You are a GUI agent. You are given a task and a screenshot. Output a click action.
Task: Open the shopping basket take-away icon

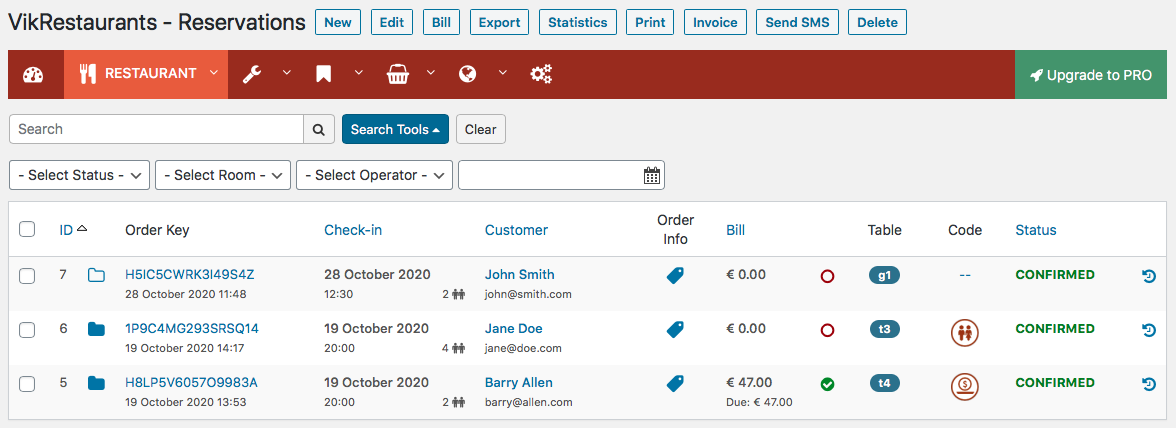pyautogui.click(x=397, y=73)
